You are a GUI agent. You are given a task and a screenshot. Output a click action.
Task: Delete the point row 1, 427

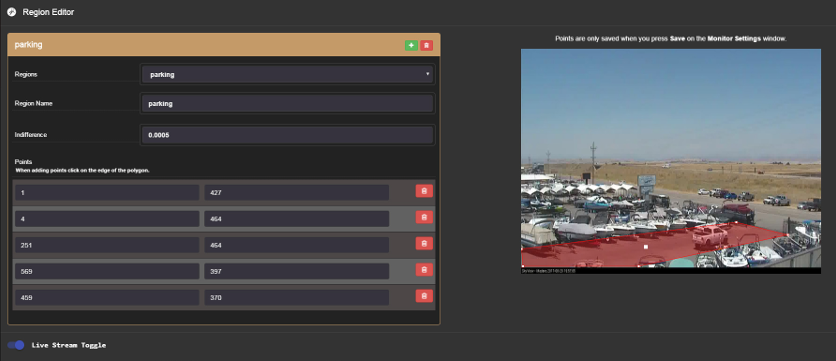tap(424, 191)
